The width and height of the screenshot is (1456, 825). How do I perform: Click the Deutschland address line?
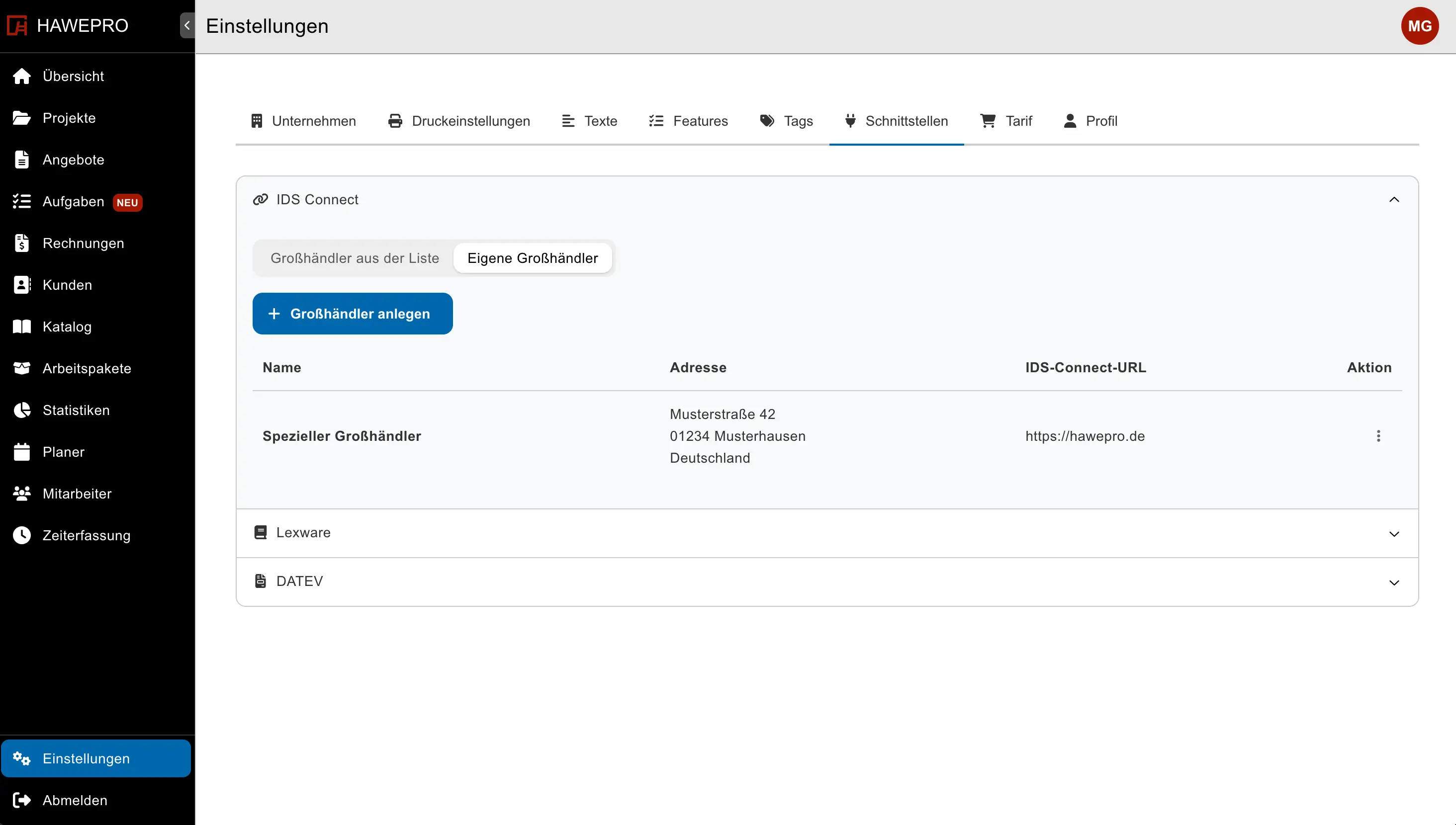(710, 458)
